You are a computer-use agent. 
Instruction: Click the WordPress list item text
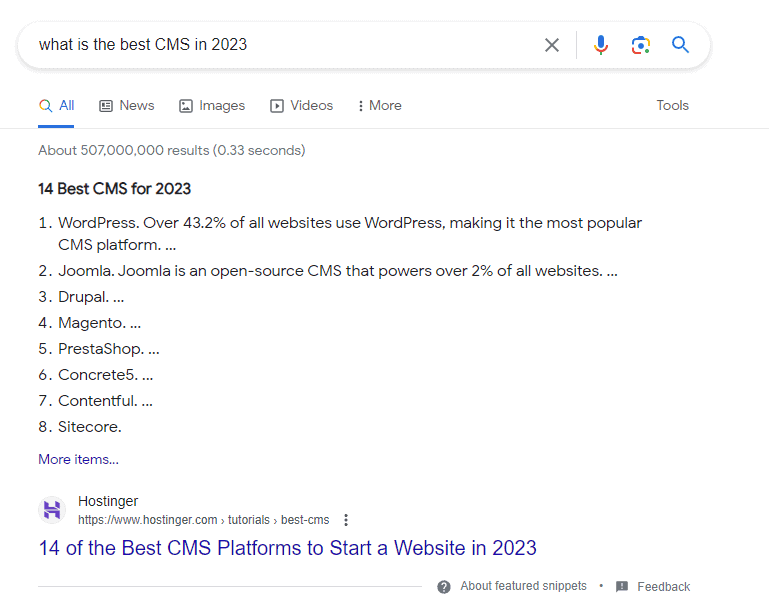pyautogui.click(x=350, y=233)
